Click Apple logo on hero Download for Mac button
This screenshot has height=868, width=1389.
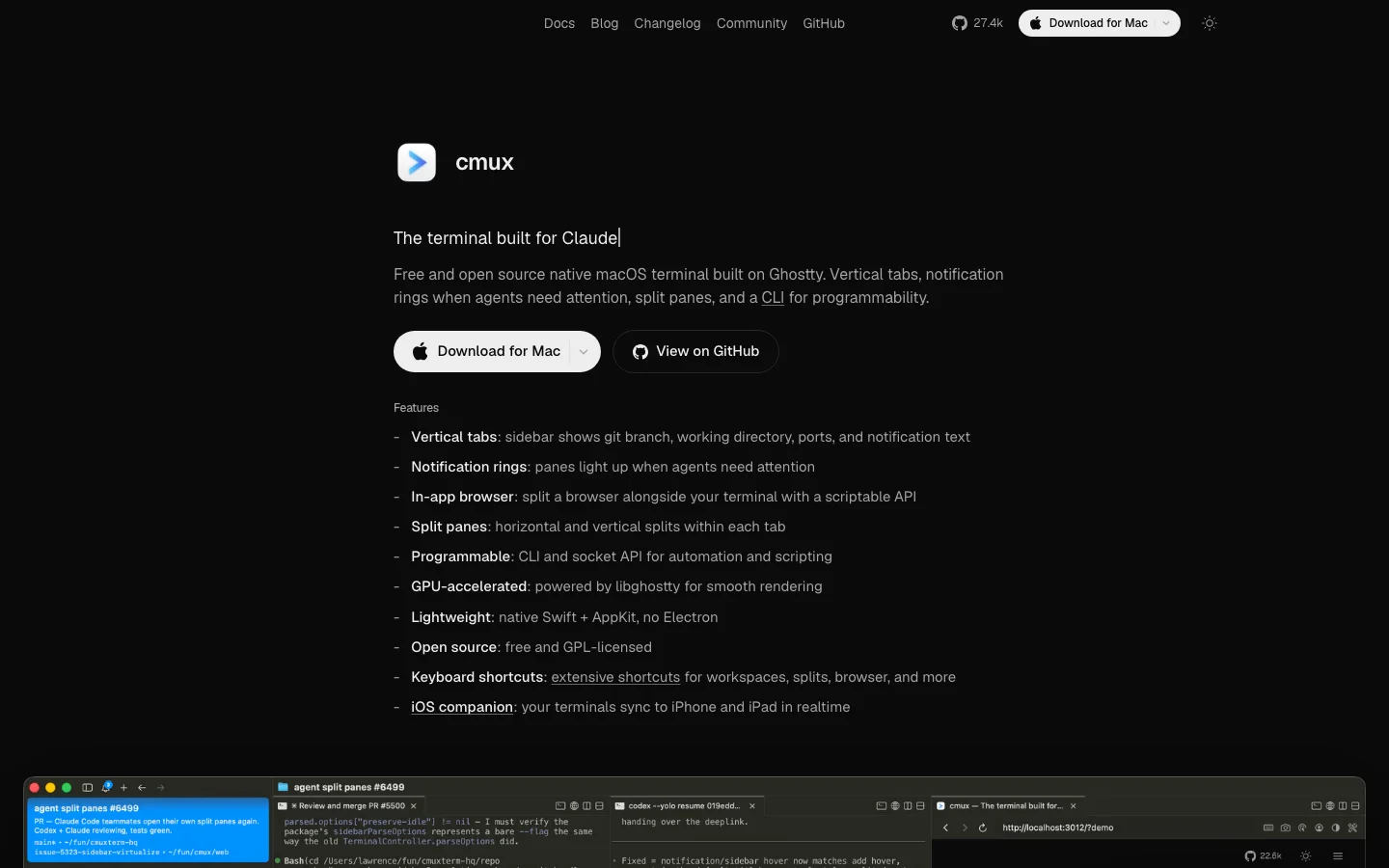coord(421,352)
